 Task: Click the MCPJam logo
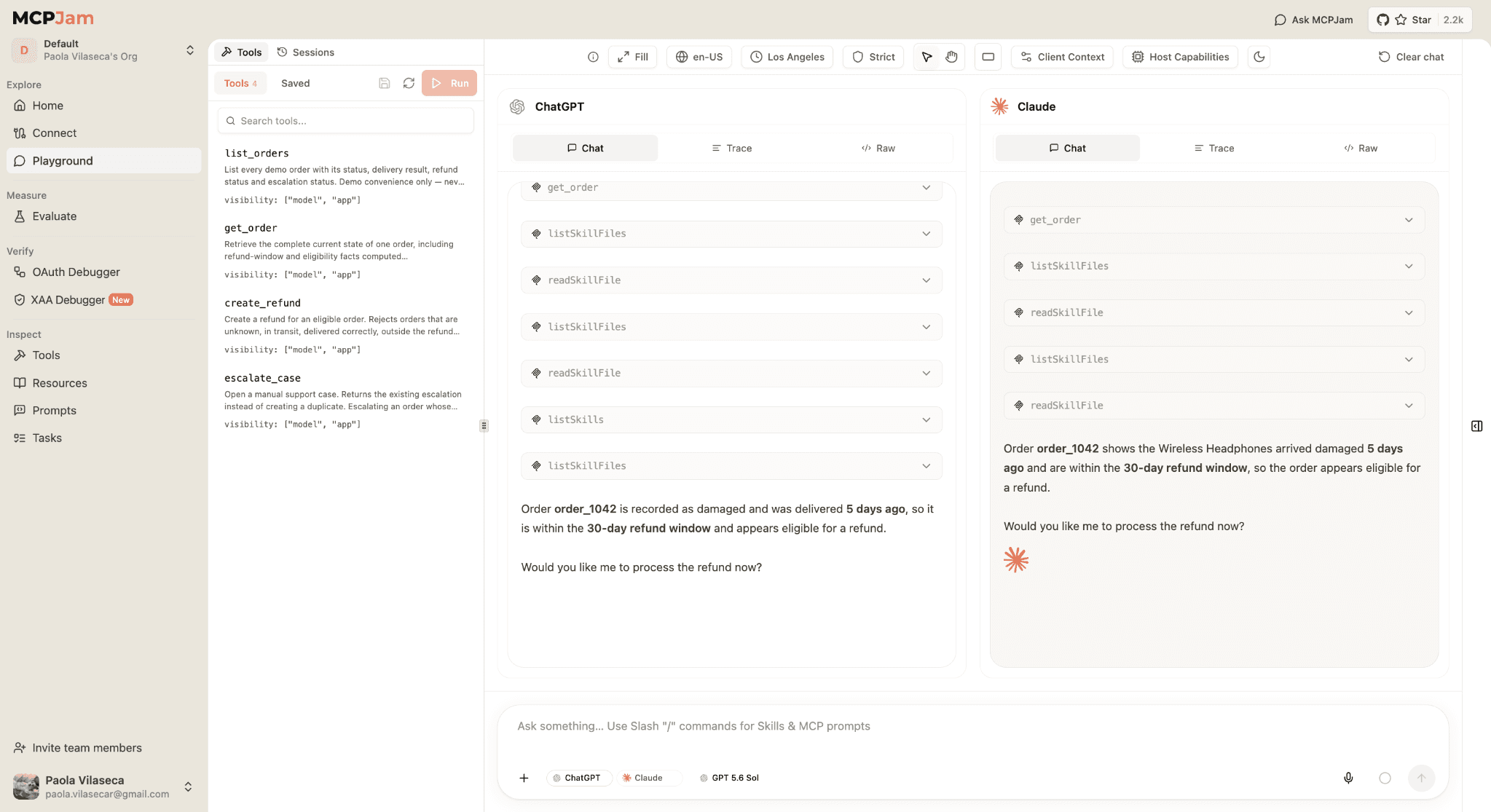[52, 18]
